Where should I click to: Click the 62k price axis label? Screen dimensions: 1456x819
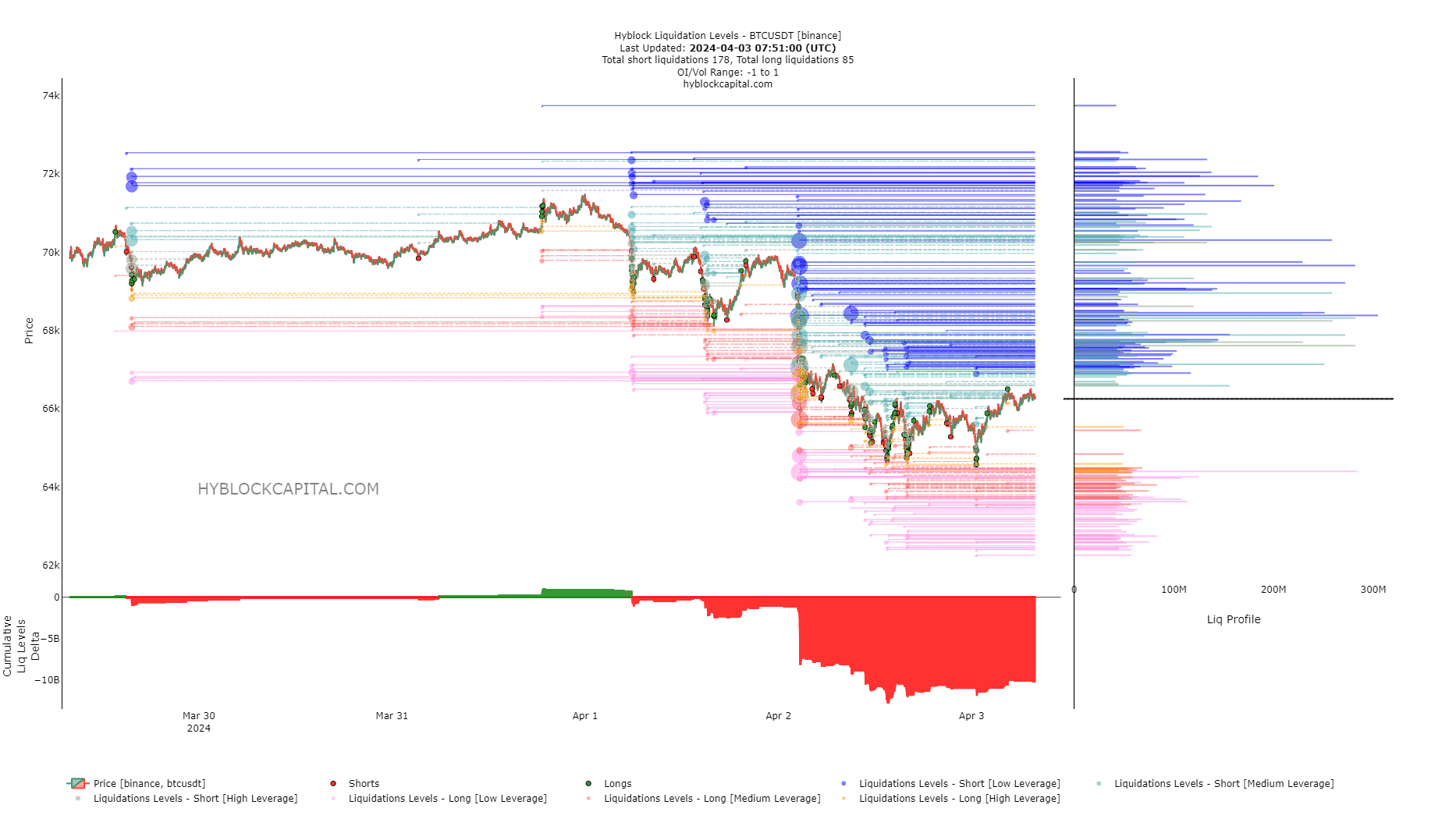(x=51, y=565)
